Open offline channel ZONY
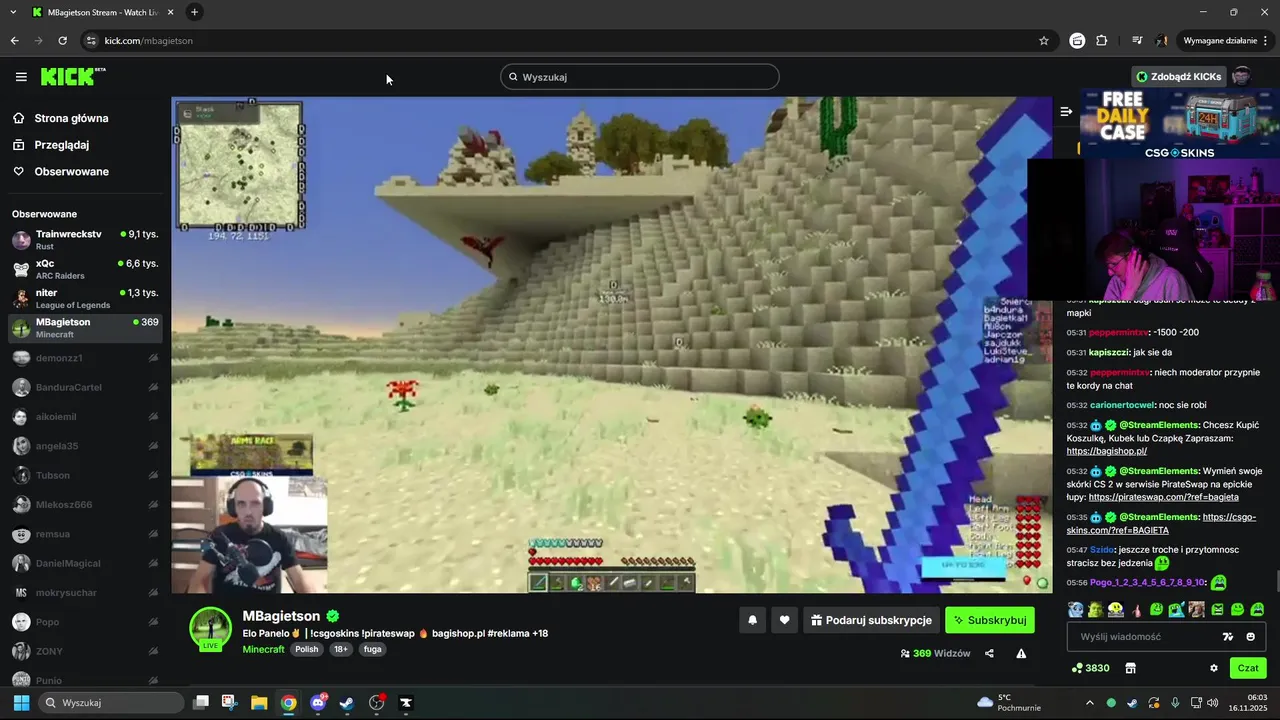The width and height of the screenshot is (1280, 720). (85, 651)
